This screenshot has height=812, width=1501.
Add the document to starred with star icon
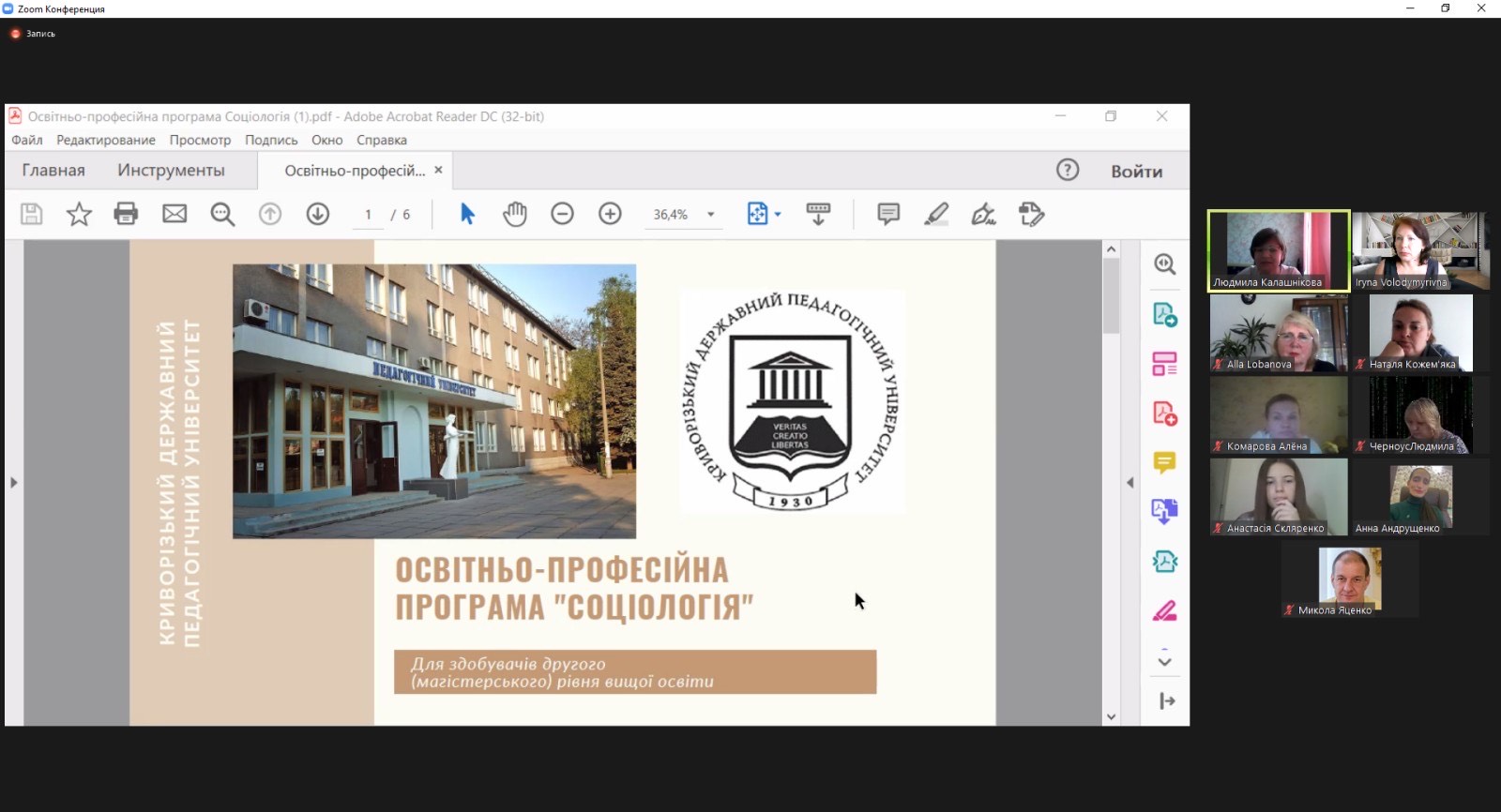[79, 214]
